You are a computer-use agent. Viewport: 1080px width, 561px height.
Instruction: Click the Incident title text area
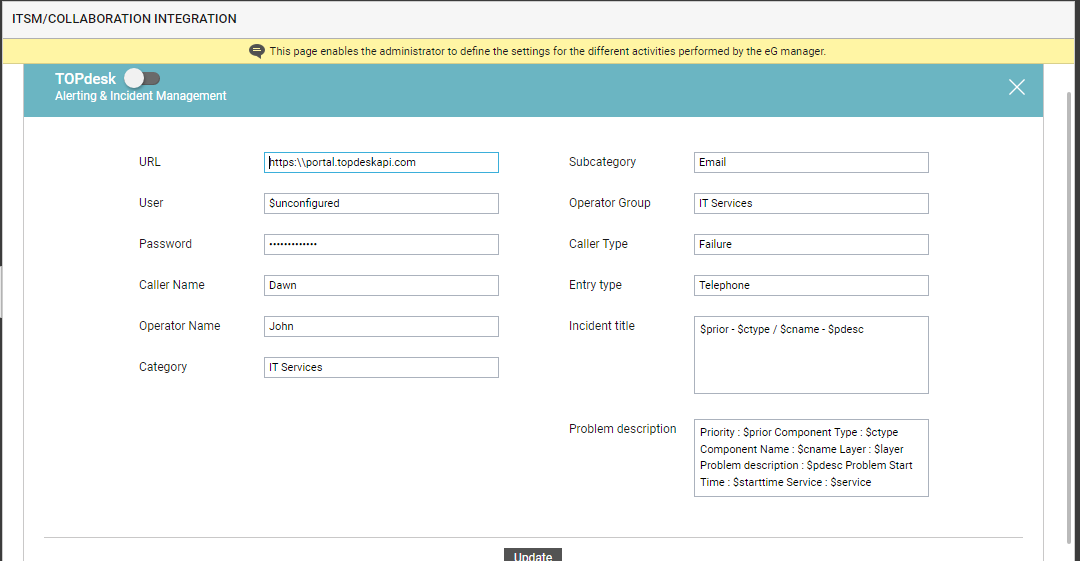[811, 355]
